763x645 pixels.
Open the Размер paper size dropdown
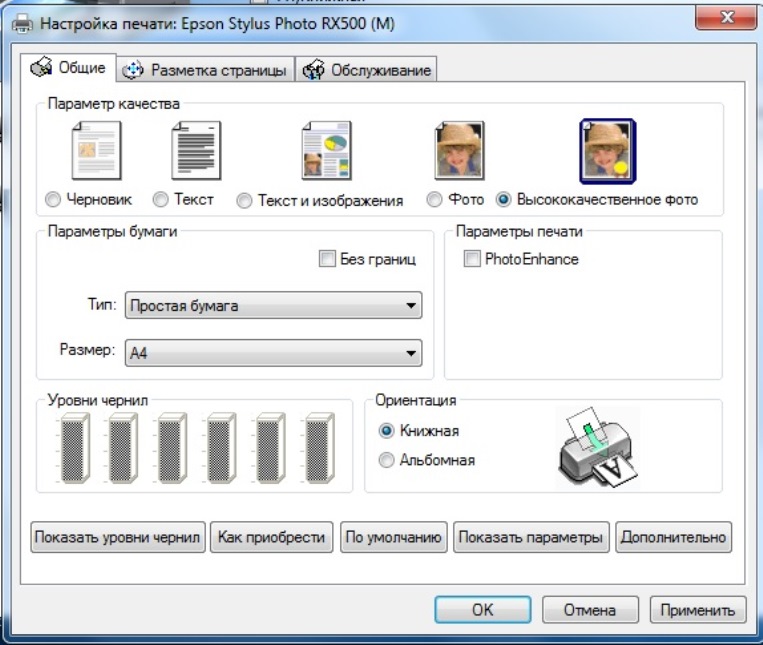pos(273,353)
